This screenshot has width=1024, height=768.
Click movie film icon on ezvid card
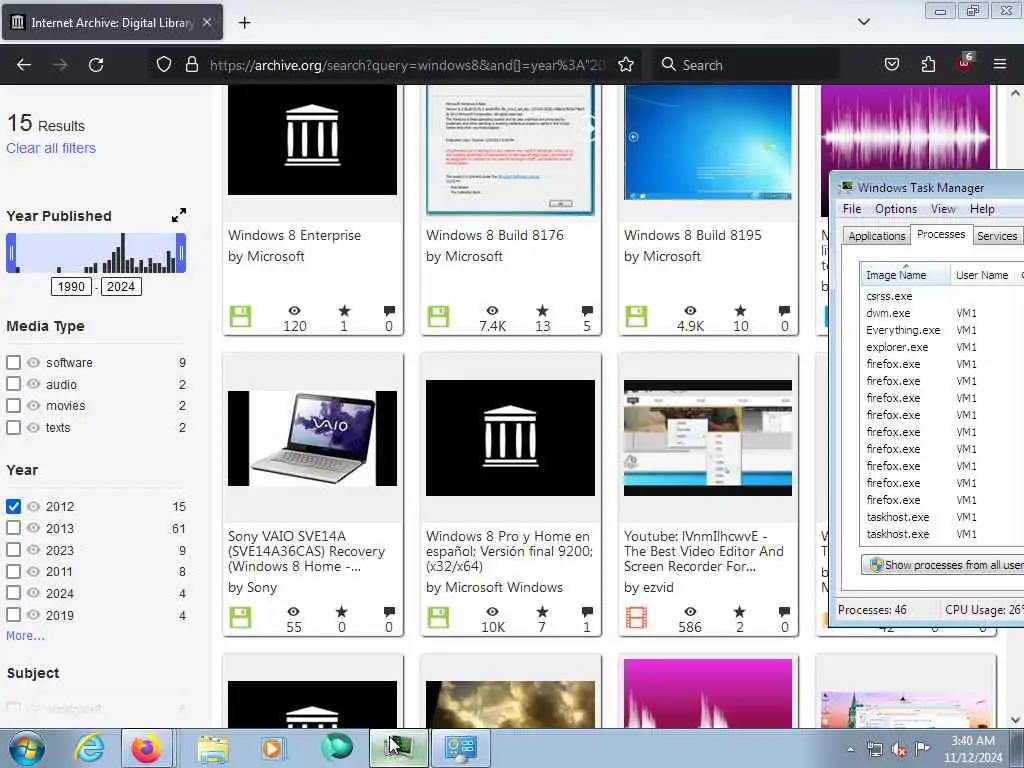[636, 618]
